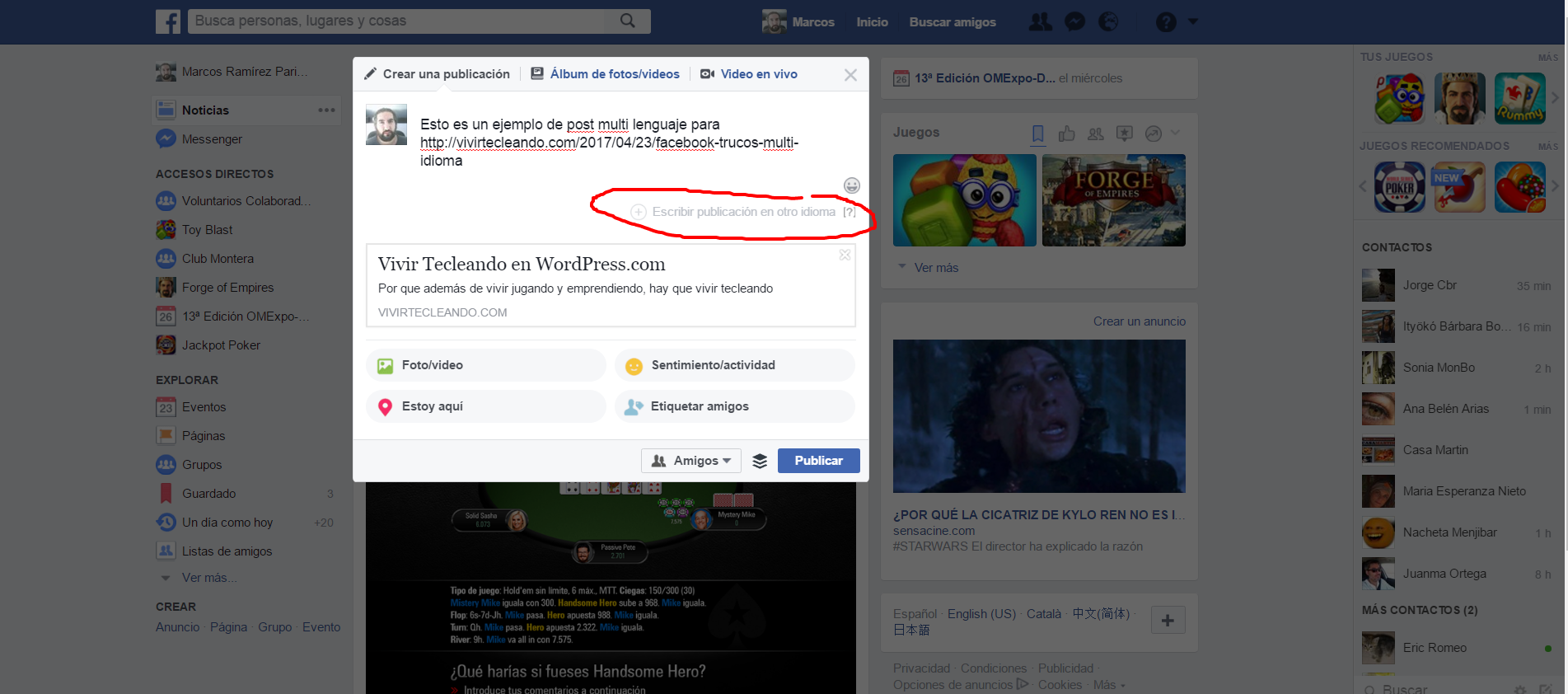Click the Publicar button
Viewport: 1568px width, 694px height.
[819, 461]
